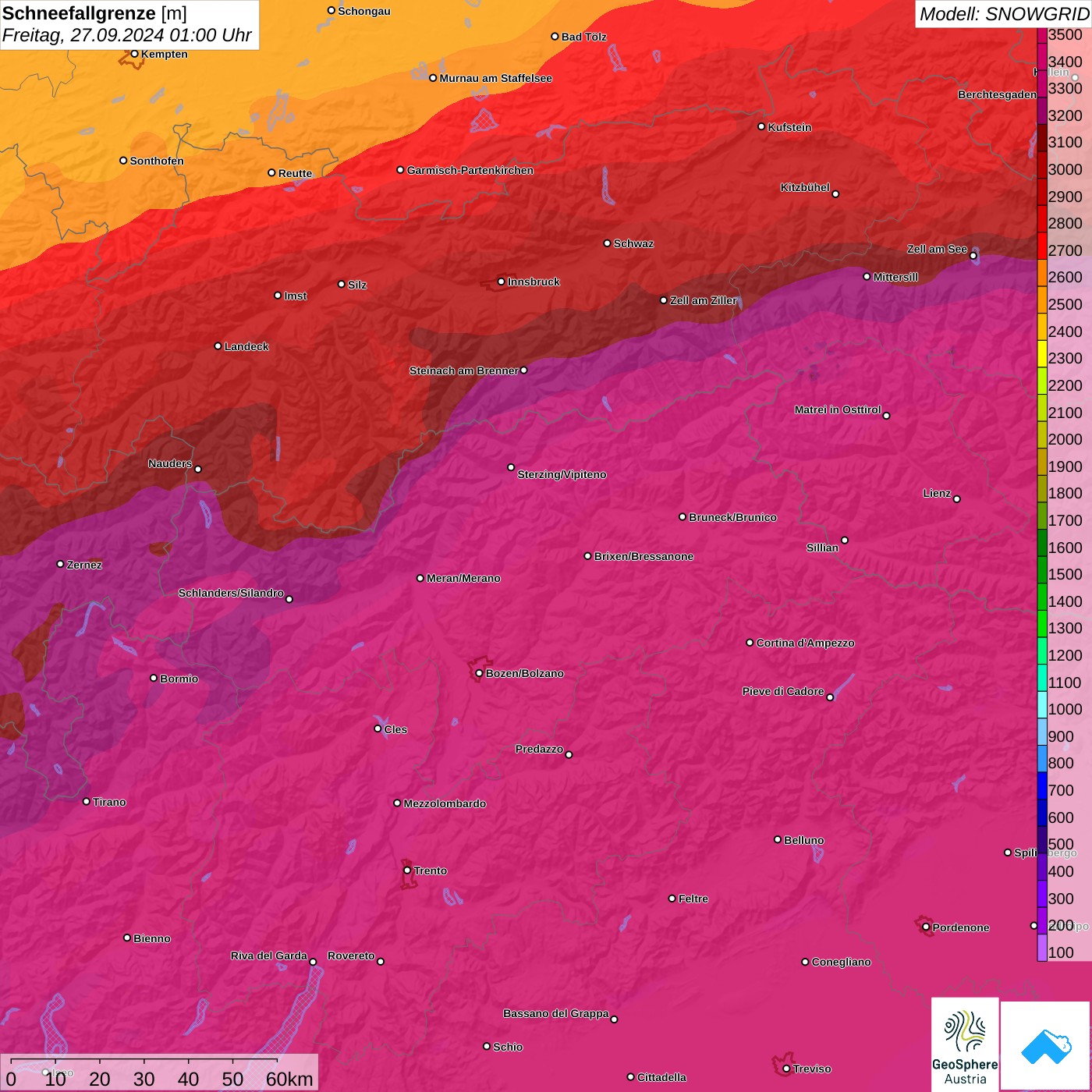Click the date Freitag, 27.09.2024 01:00 Uhr
Screen dimensions: 1092x1092
127,35
